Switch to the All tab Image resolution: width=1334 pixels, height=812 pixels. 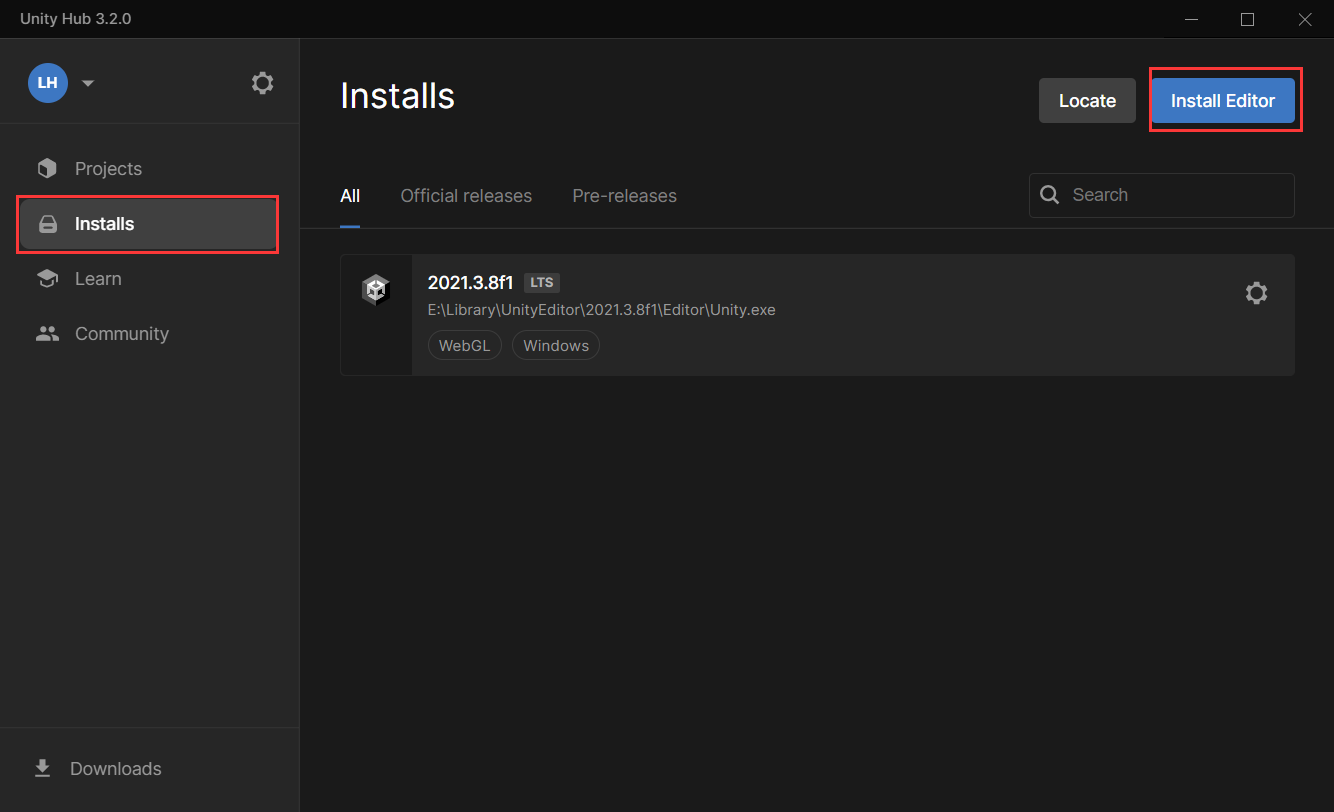tap(350, 196)
